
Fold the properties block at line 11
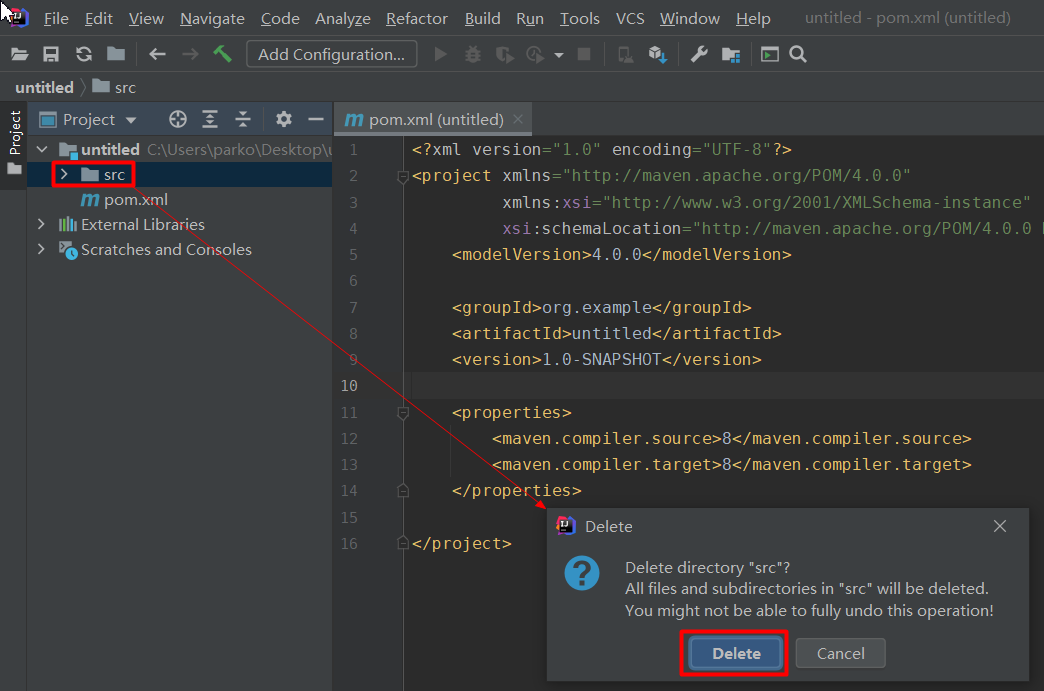pyautogui.click(x=402, y=413)
